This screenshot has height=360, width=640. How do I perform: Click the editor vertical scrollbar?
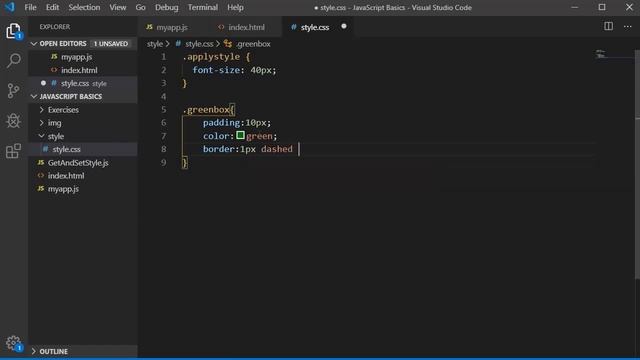pyautogui.click(x=637, y=163)
